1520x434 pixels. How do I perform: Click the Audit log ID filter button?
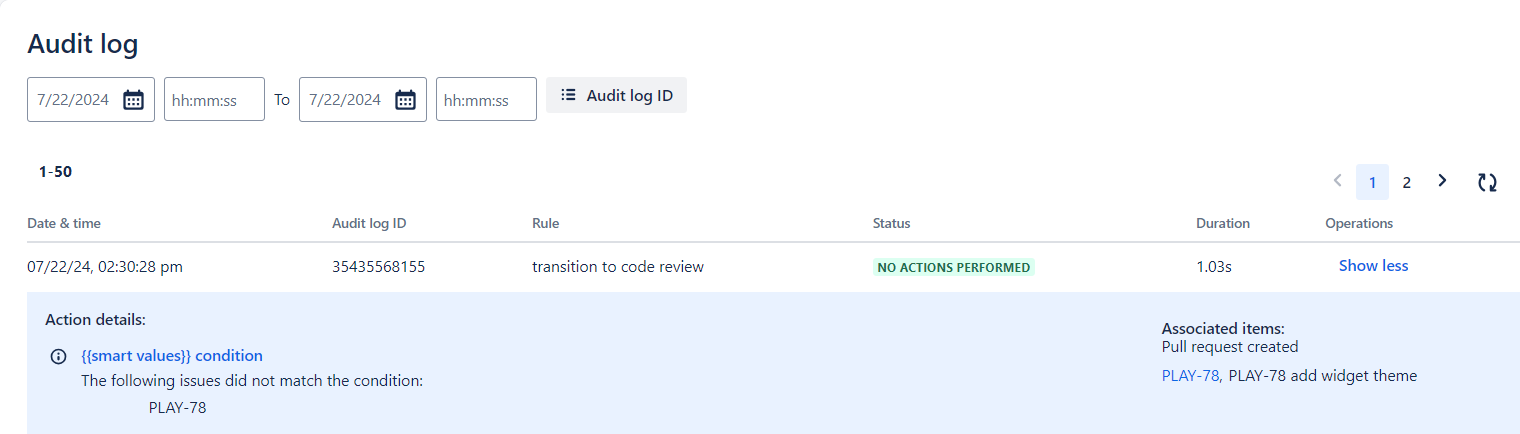tap(616, 95)
